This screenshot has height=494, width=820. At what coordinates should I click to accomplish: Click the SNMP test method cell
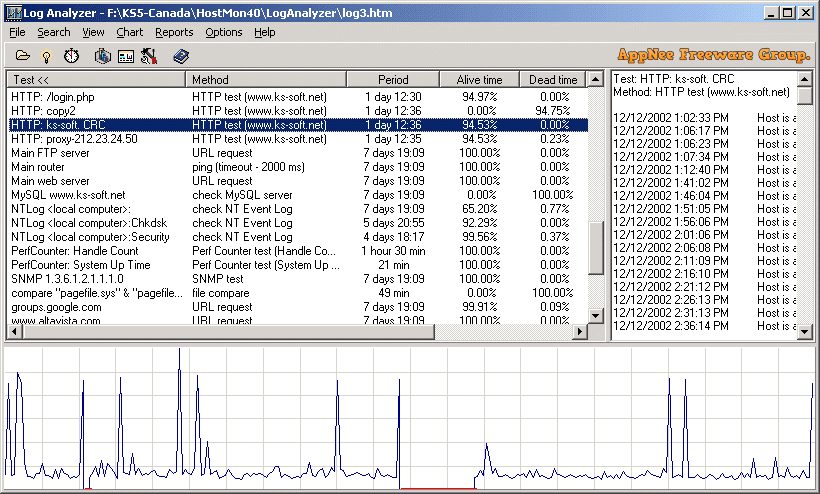click(x=218, y=279)
